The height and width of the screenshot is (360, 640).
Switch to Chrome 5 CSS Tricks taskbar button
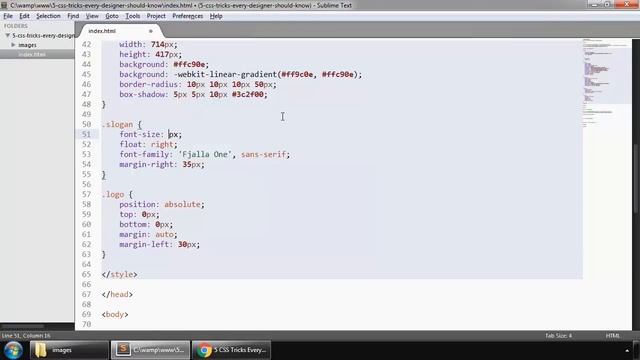231,350
